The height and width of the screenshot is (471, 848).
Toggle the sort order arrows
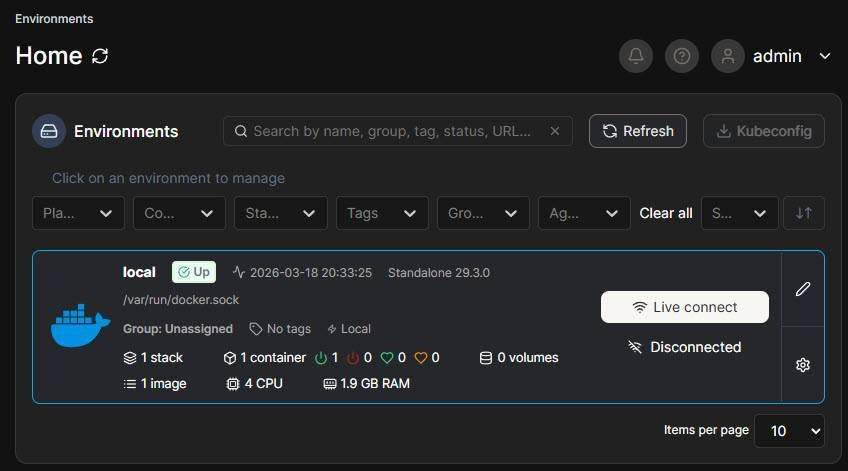click(804, 213)
